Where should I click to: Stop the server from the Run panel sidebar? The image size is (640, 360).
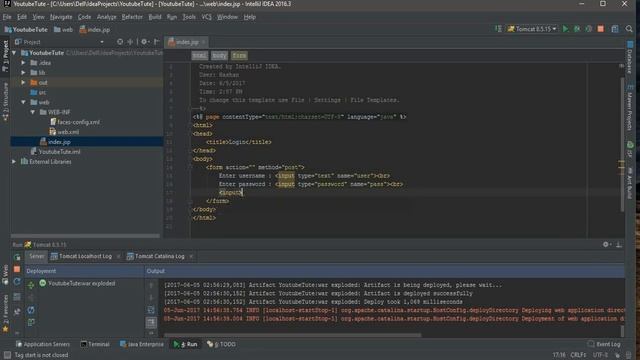click(x=17, y=269)
